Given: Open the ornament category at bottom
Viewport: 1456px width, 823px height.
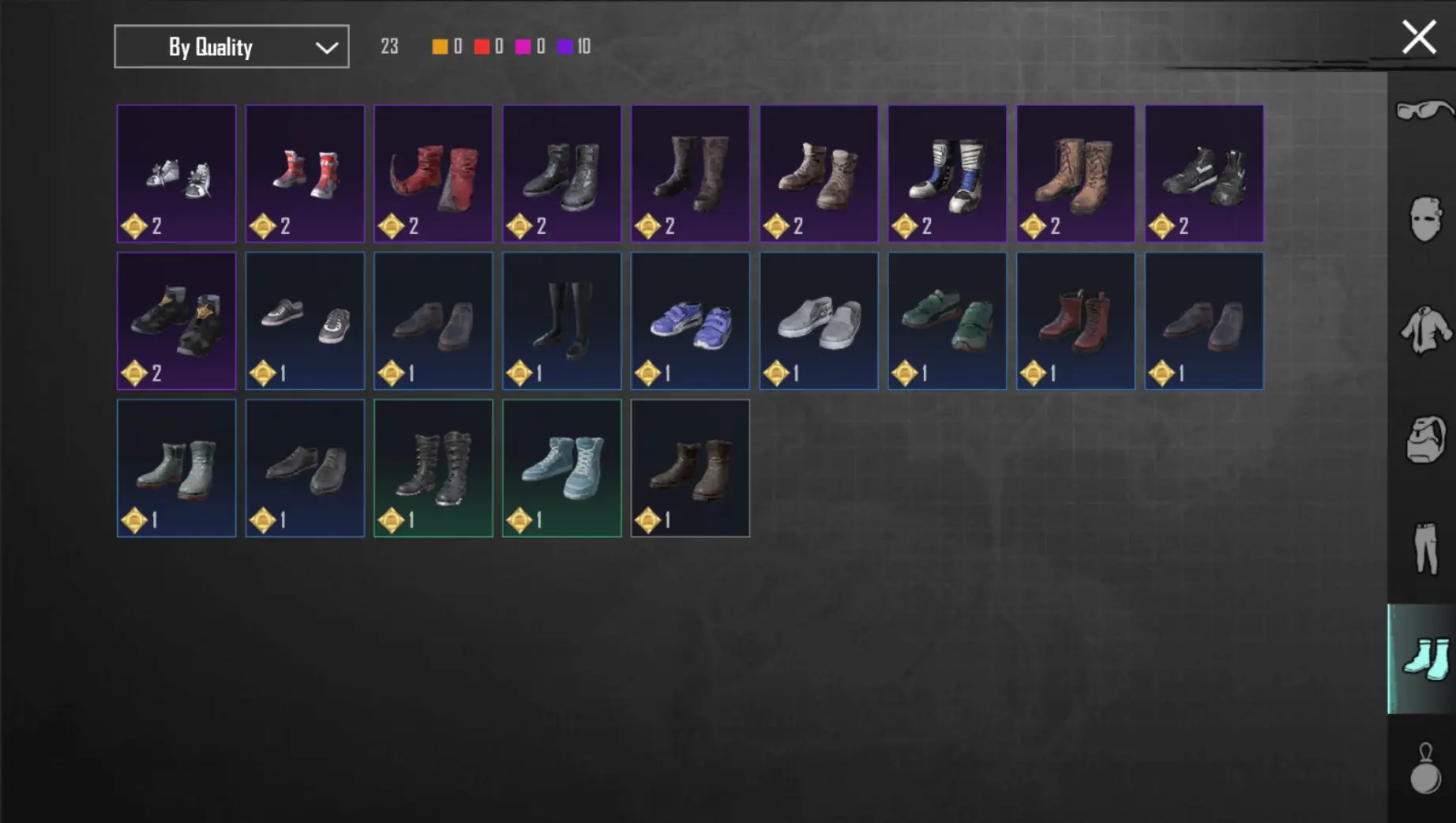Looking at the screenshot, I should tap(1424, 768).
